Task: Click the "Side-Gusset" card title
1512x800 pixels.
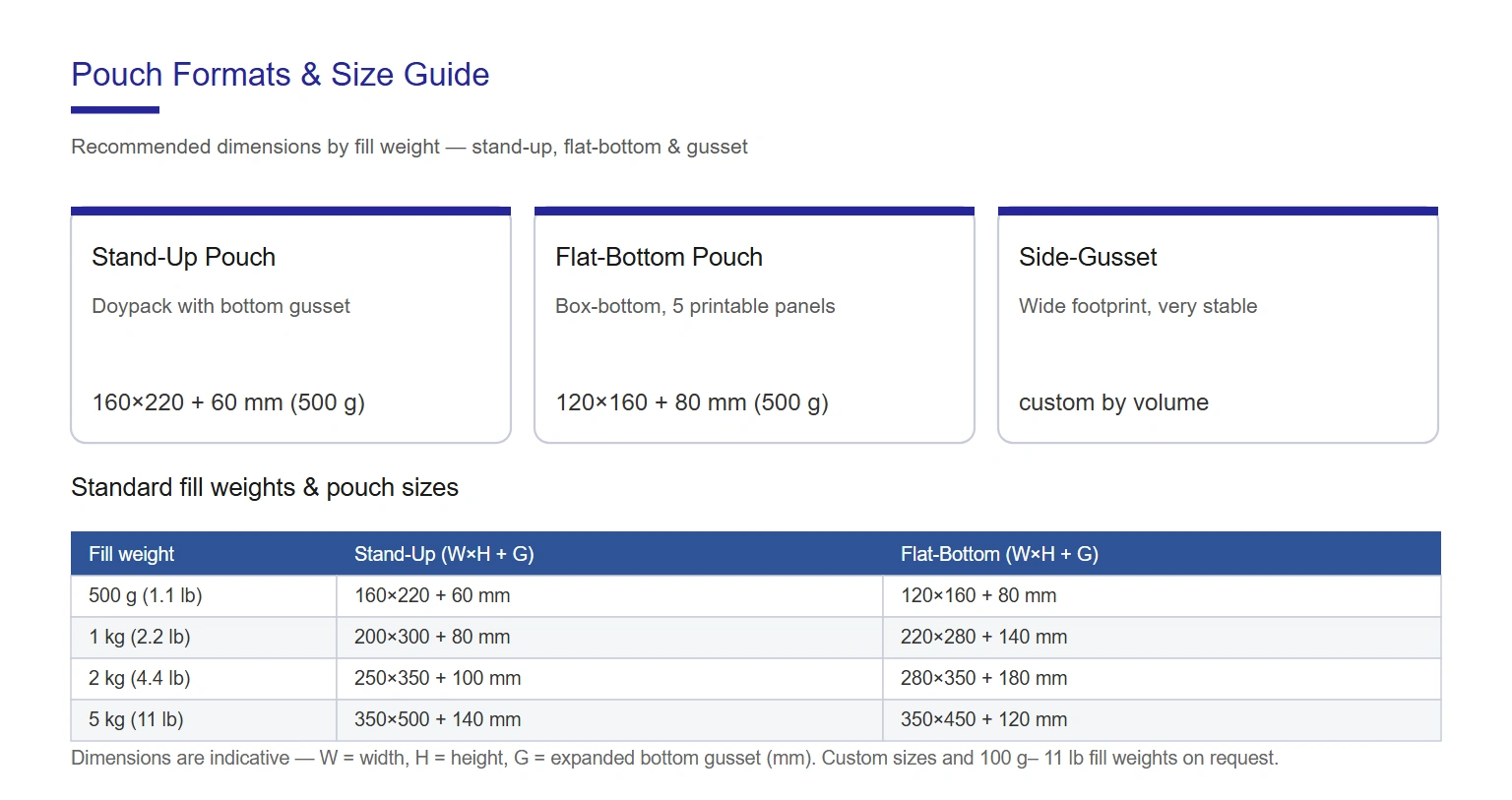Action: point(1089,257)
